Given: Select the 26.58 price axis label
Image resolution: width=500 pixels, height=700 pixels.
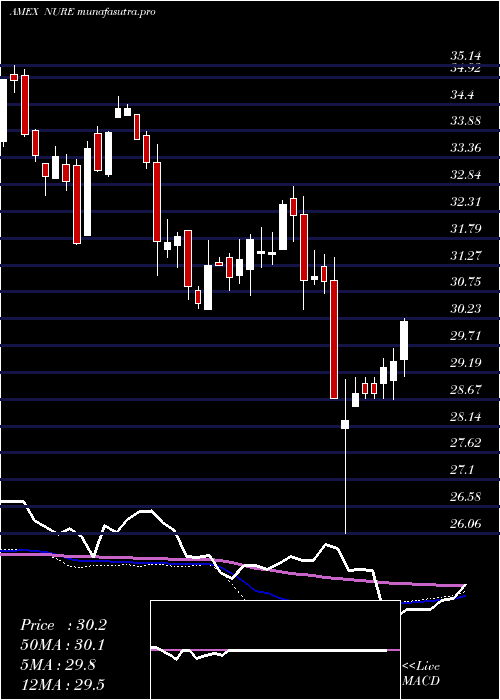Looking at the screenshot, I should click(x=466, y=496).
